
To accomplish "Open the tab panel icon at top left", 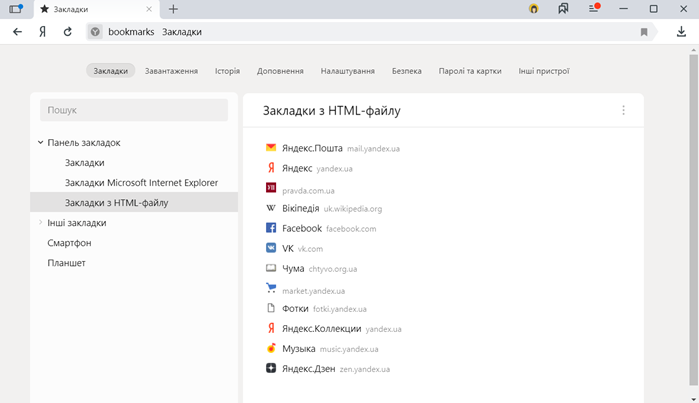I will click(x=16, y=9).
